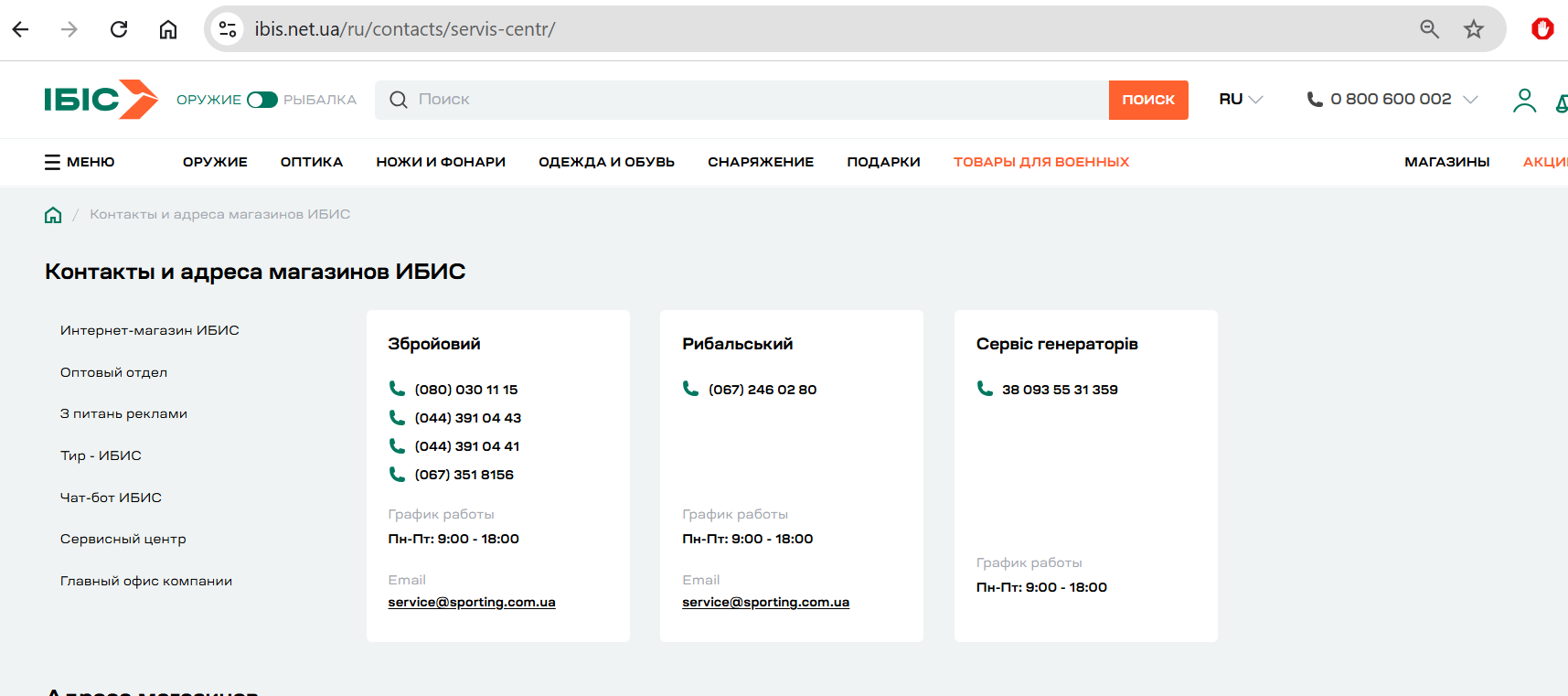Click the Збройовий card heading
This screenshot has height=696, width=1568.
coord(434,344)
